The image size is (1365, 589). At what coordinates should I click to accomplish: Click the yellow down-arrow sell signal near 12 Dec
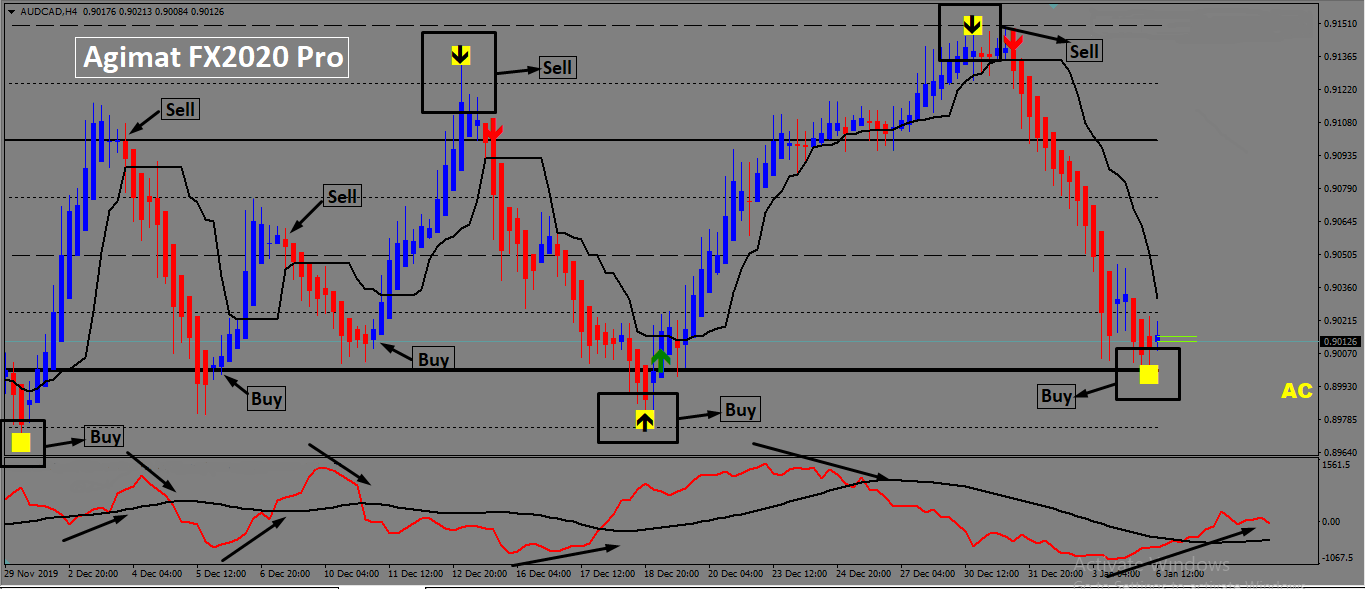[x=460, y=54]
